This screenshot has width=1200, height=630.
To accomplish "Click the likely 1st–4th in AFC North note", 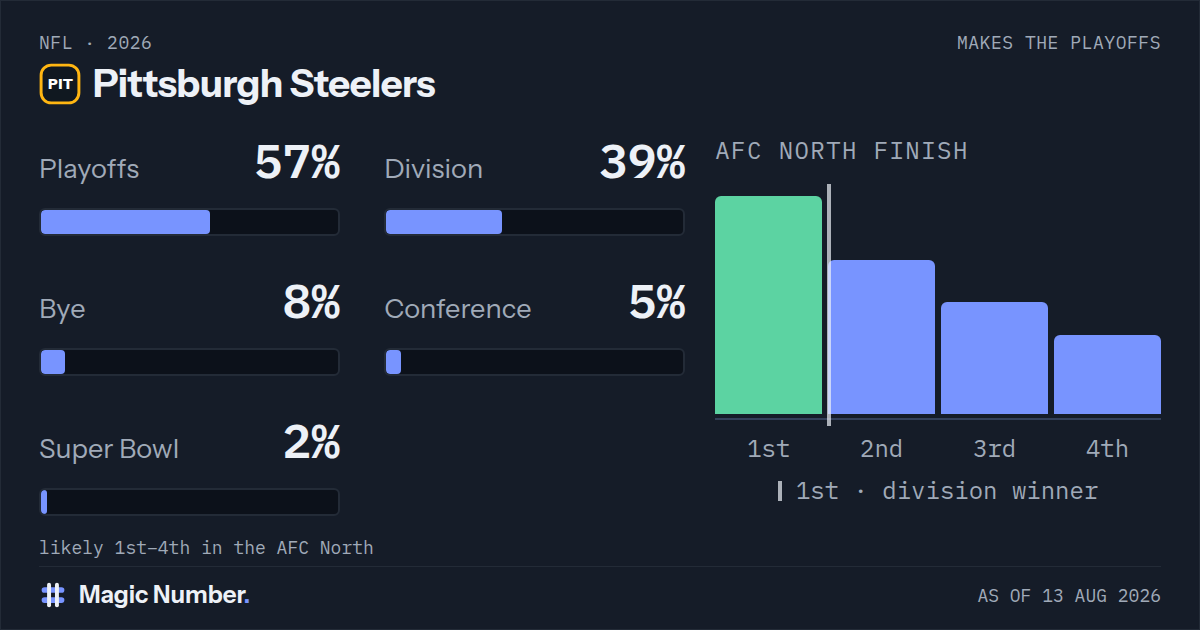I will click(206, 548).
